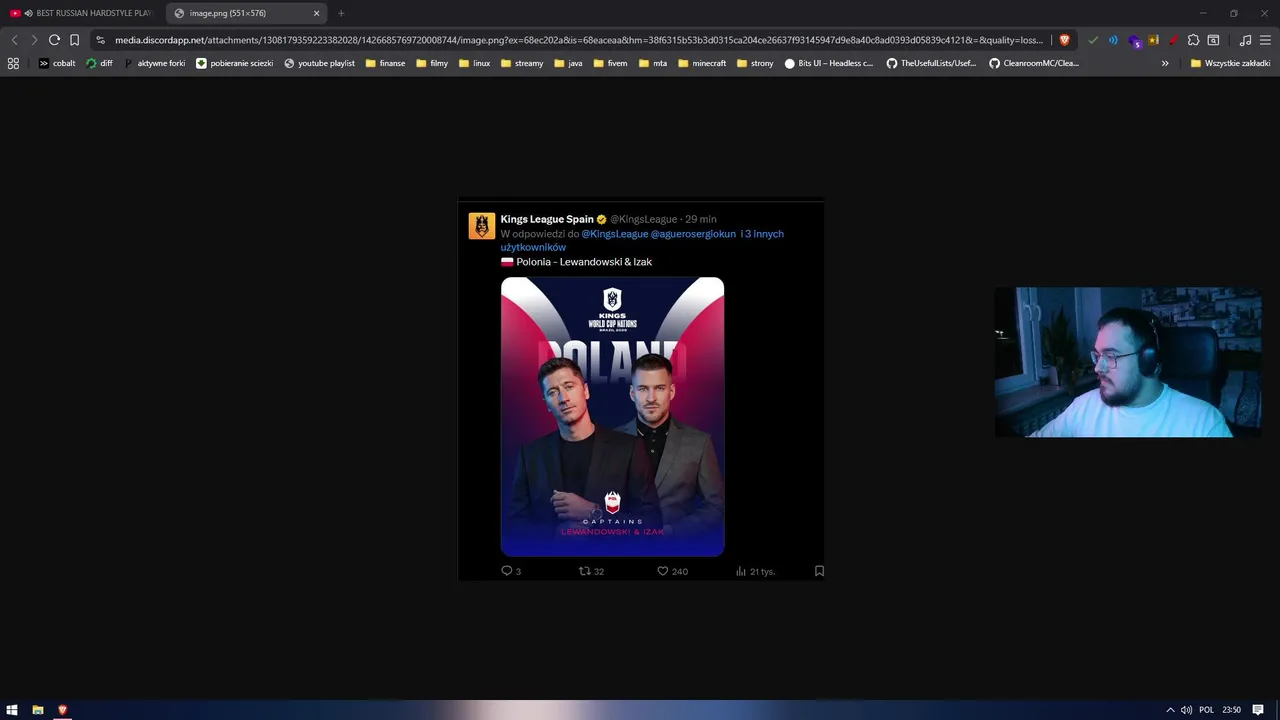Viewport: 1280px width, 720px height.
Task: Open TheUsefulLists GitHub bookmark
Action: point(932,63)
